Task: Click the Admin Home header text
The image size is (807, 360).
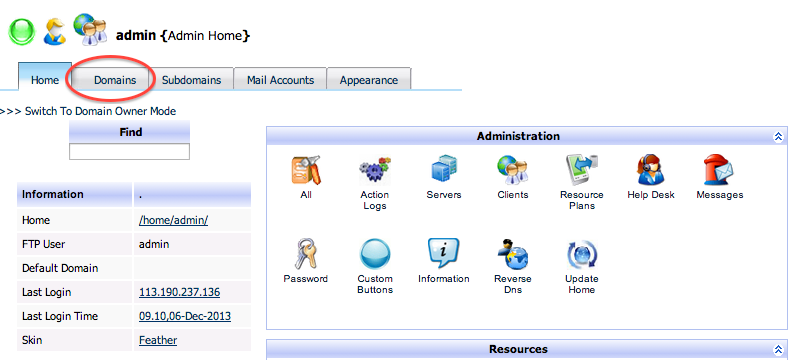Action: pos(205,36)
